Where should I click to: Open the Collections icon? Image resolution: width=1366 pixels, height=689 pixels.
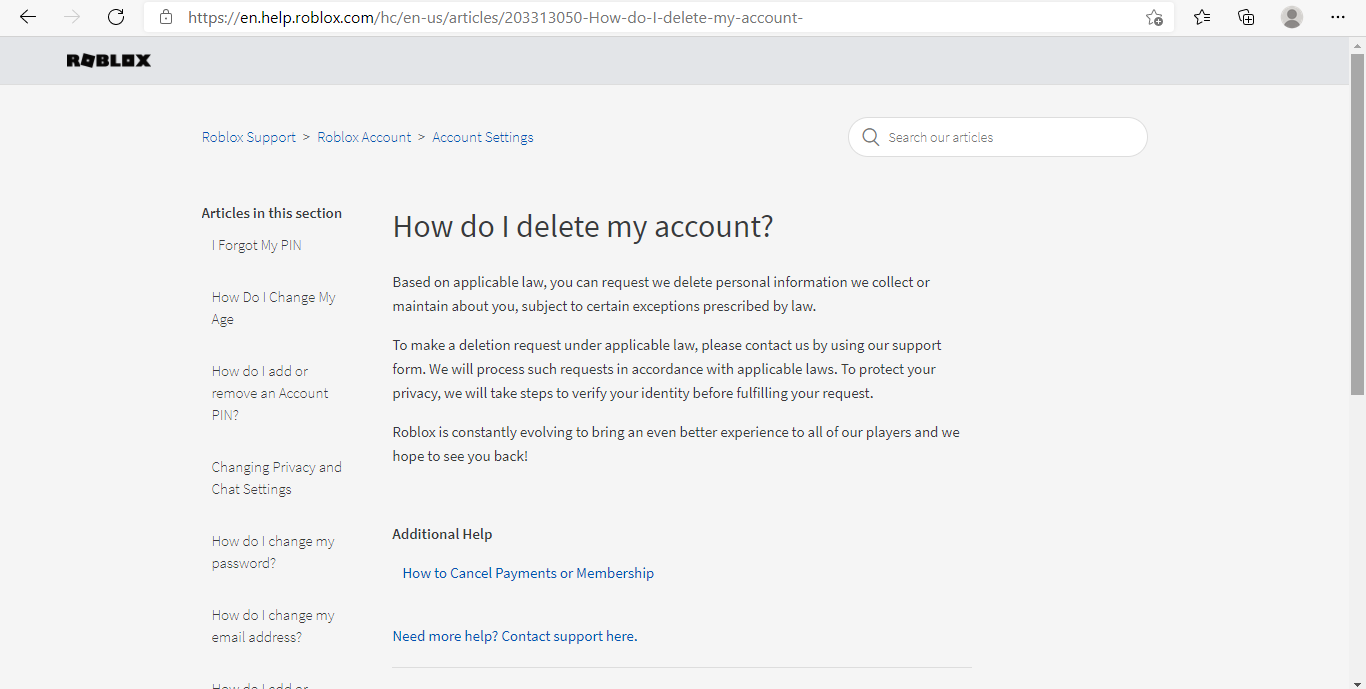click(1246, 17)
